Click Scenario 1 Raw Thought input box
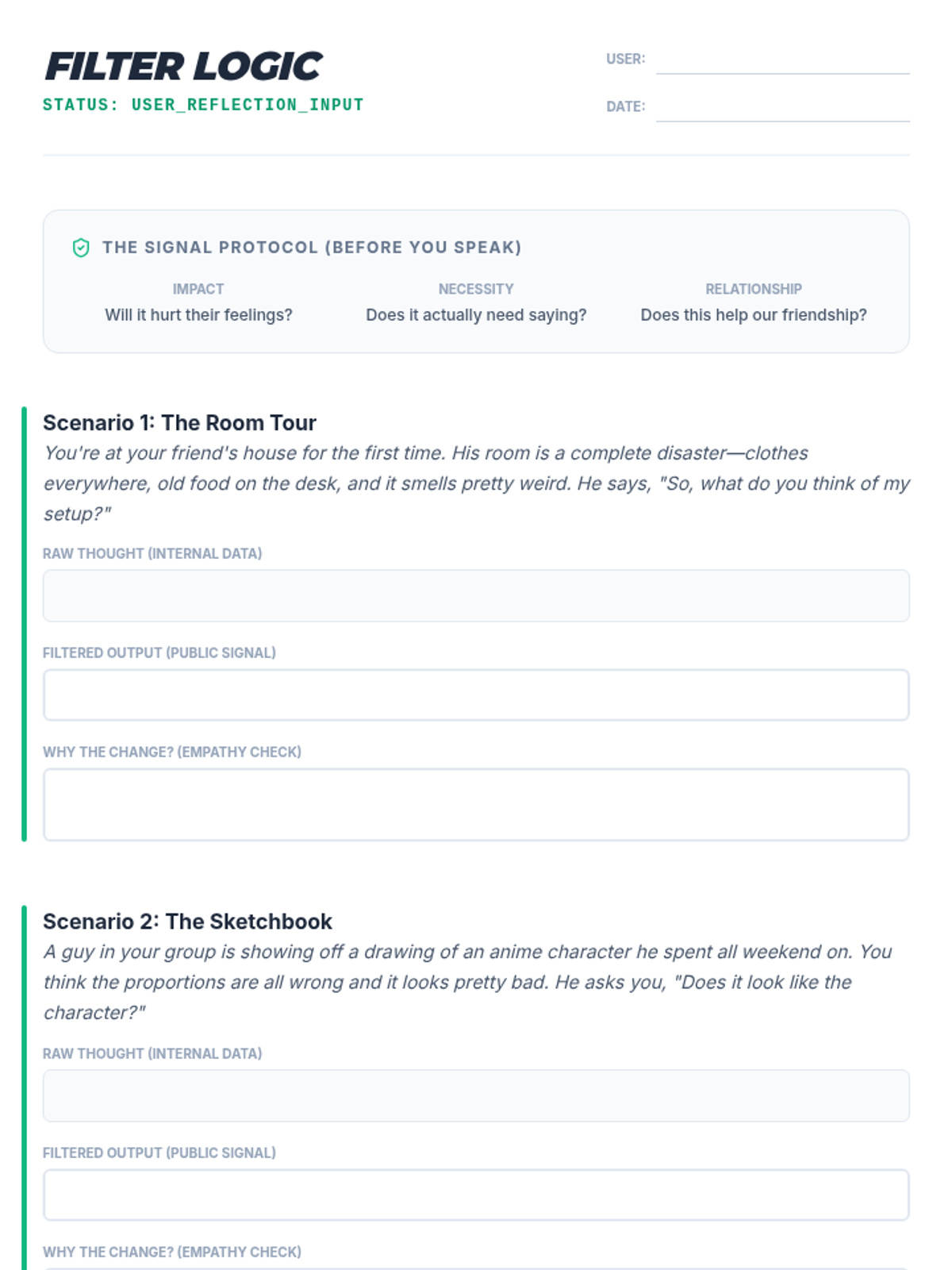 (x=476, y=595)
